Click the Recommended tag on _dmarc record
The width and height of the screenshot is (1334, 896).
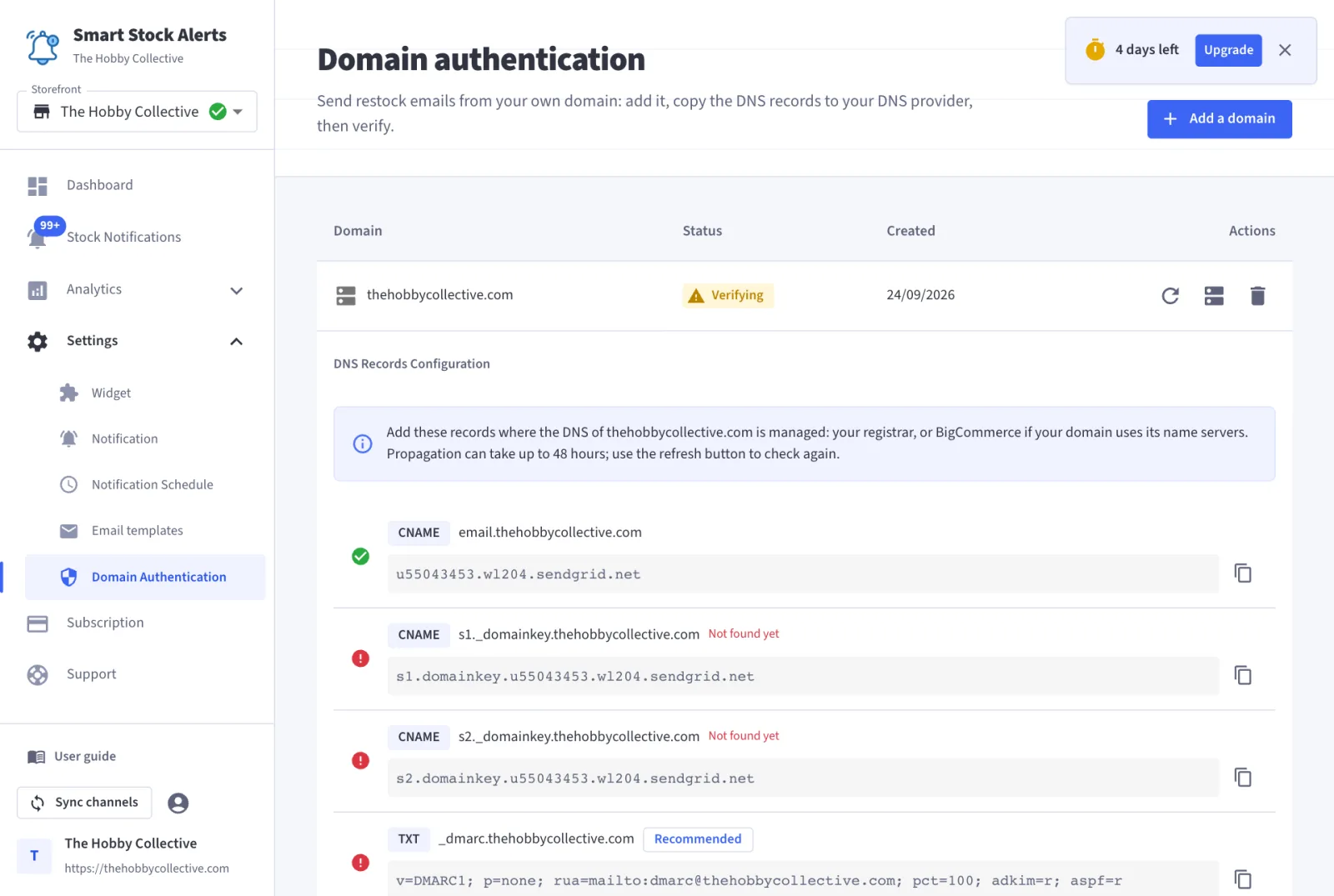[x=698, y=839]
